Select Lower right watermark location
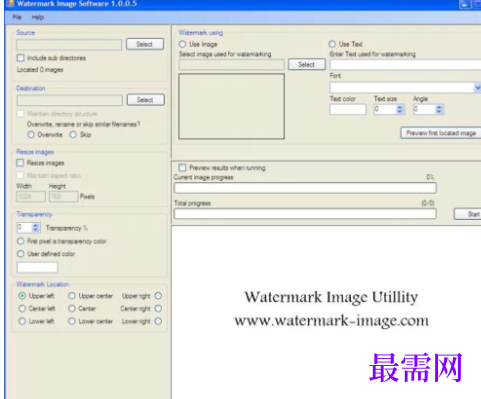The image size is (481, 399). tap(158, 321)
